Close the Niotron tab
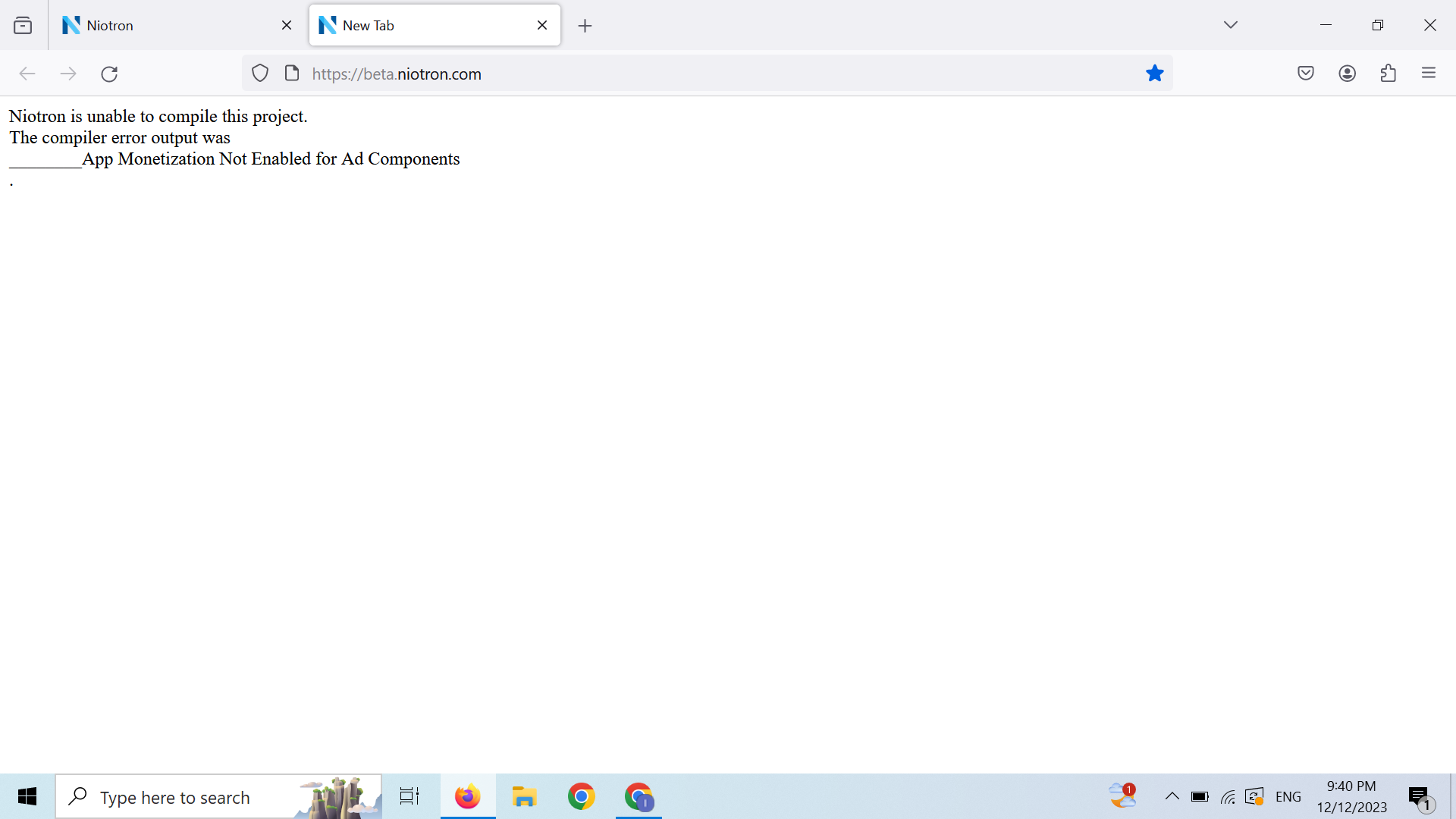1456x819 pixels. click(x=287, y=26)
